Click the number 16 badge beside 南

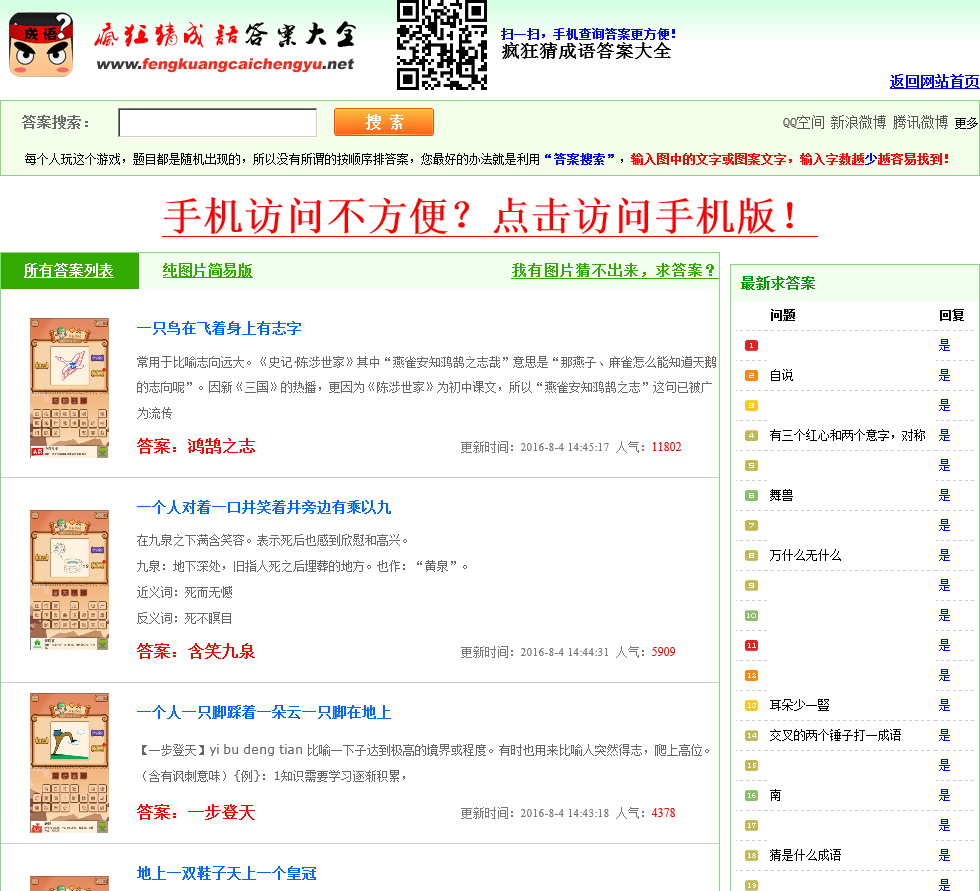point(751,795)
